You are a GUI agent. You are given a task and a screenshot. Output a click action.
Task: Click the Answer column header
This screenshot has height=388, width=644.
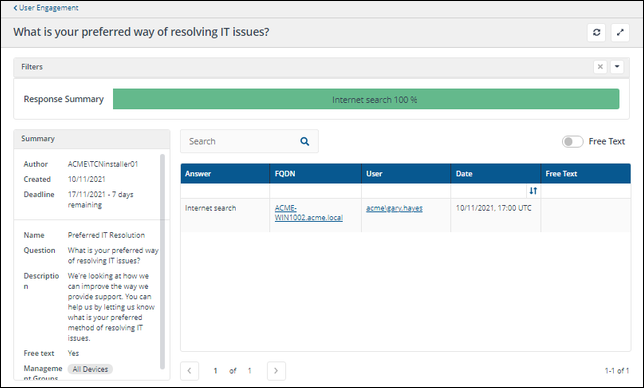point(225,174)
